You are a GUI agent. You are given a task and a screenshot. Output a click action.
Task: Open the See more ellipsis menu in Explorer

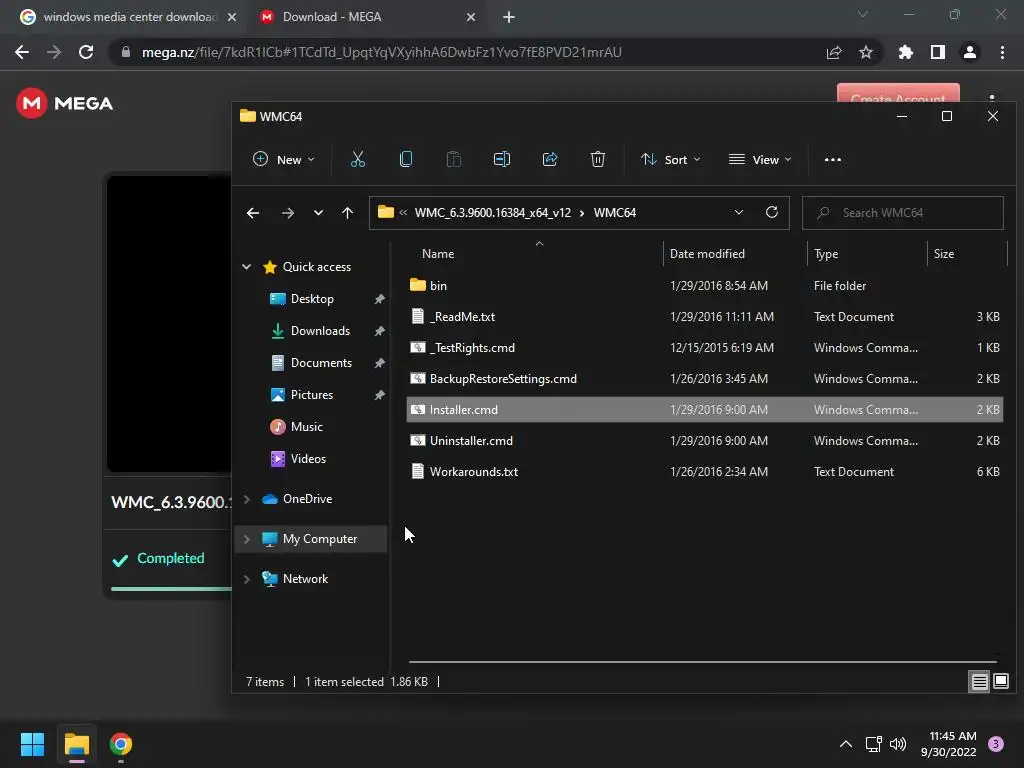(833, 159)
